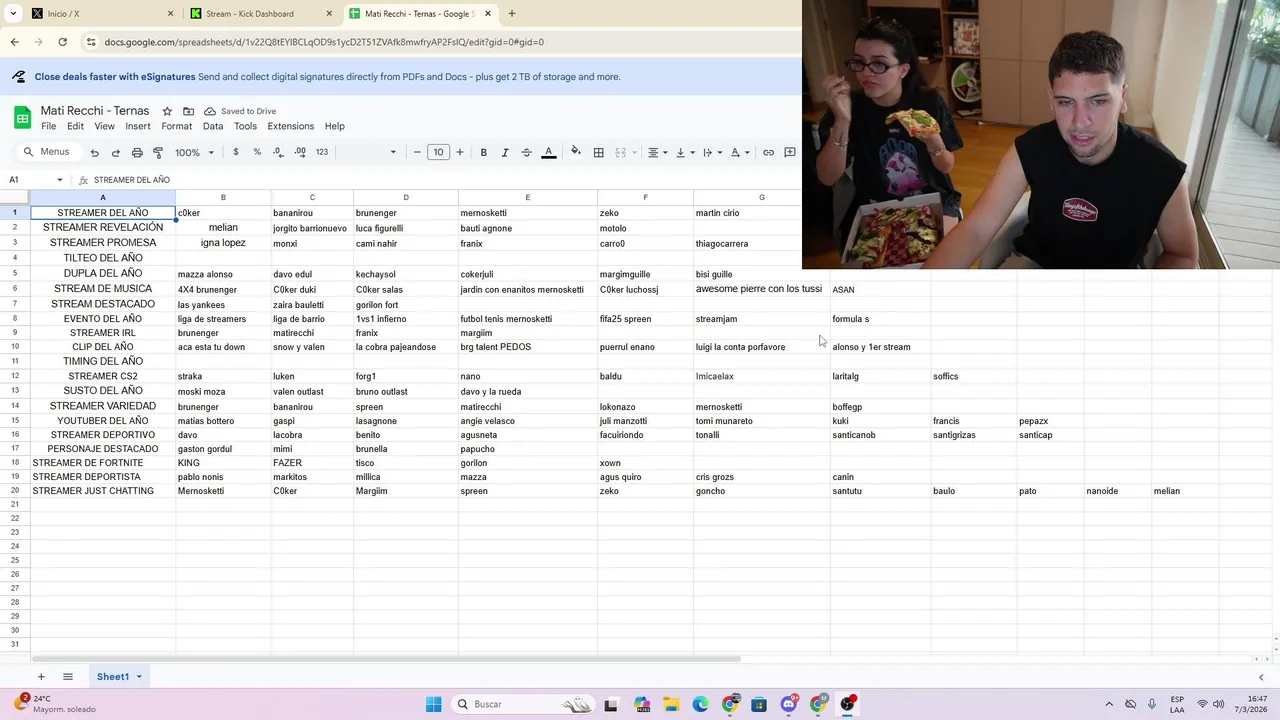Click Increase decimal places icon

tap(300, 152)
